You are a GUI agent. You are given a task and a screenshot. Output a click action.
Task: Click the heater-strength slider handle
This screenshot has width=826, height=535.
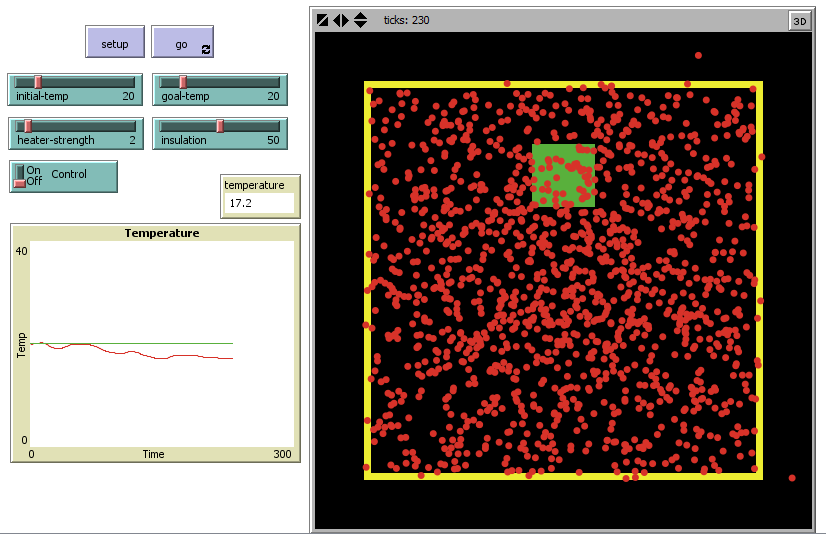28,126
